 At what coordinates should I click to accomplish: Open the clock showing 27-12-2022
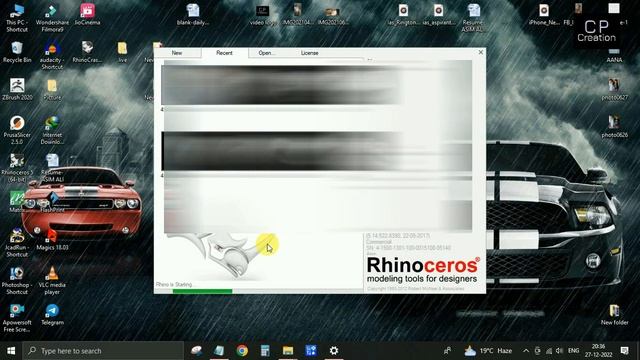point(598,351)
